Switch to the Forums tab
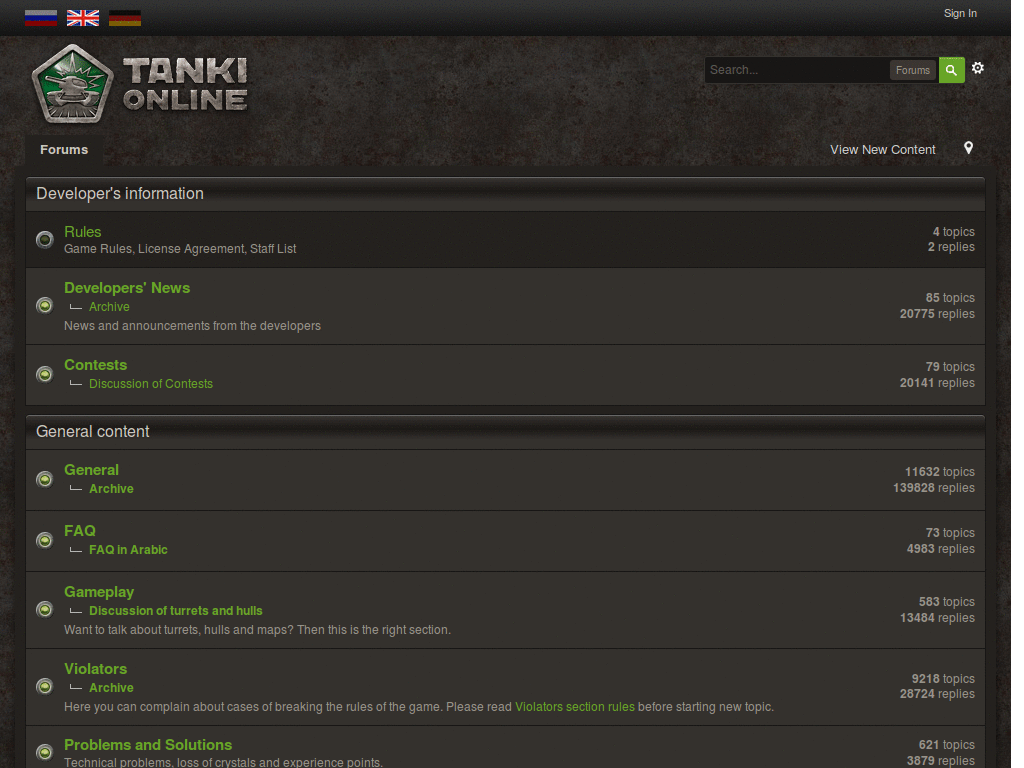The height and width of the screenshot is (768, 1024). (63, 149)
